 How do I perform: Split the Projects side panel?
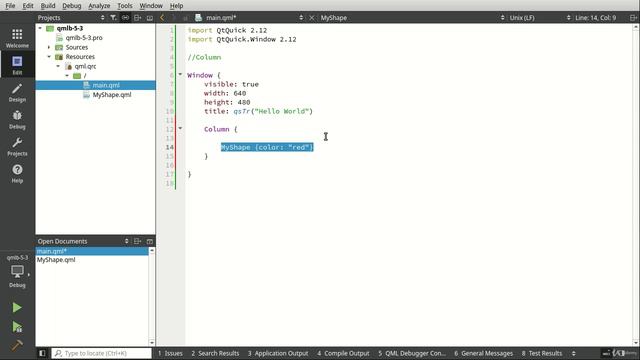pyautogui.click(x=138, y=18)
